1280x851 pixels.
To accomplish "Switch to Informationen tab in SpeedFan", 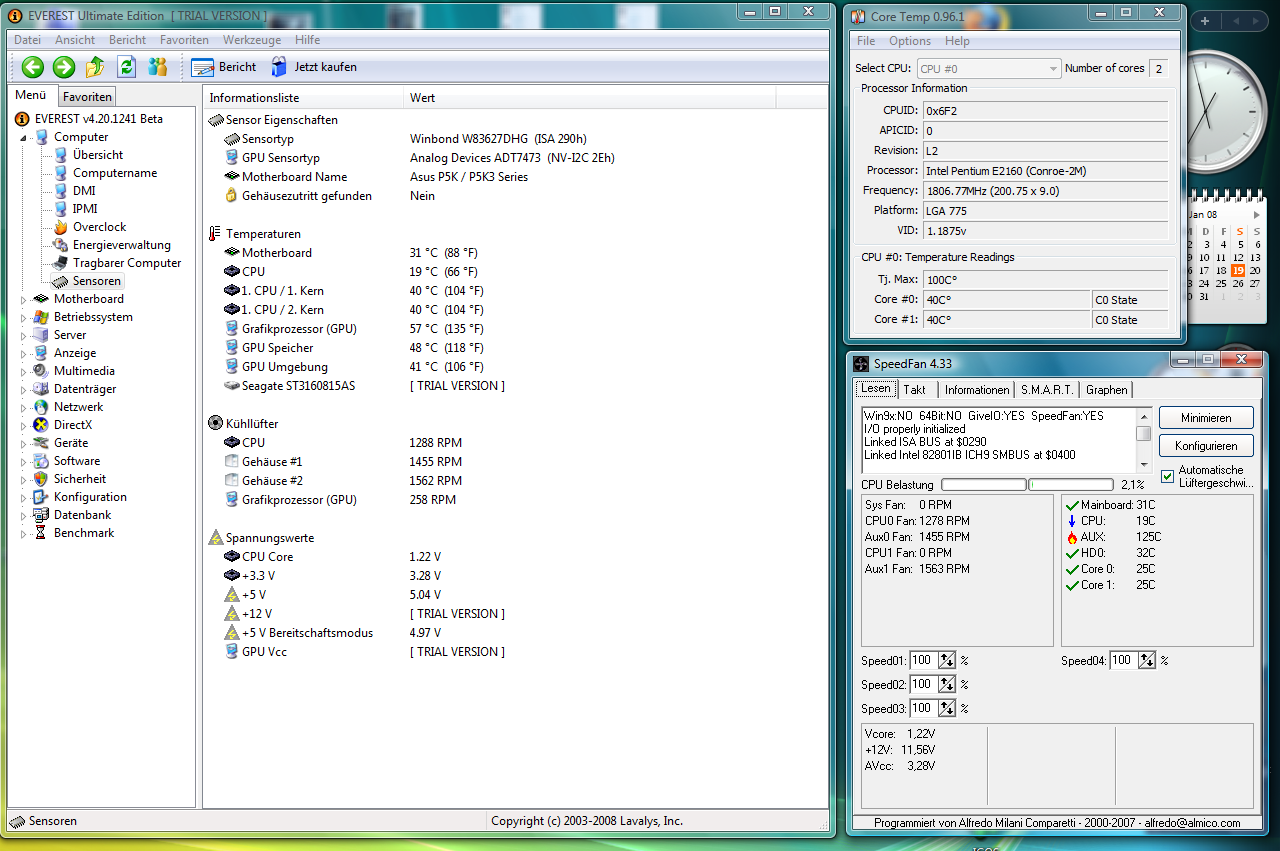I will tap(977, 390).
